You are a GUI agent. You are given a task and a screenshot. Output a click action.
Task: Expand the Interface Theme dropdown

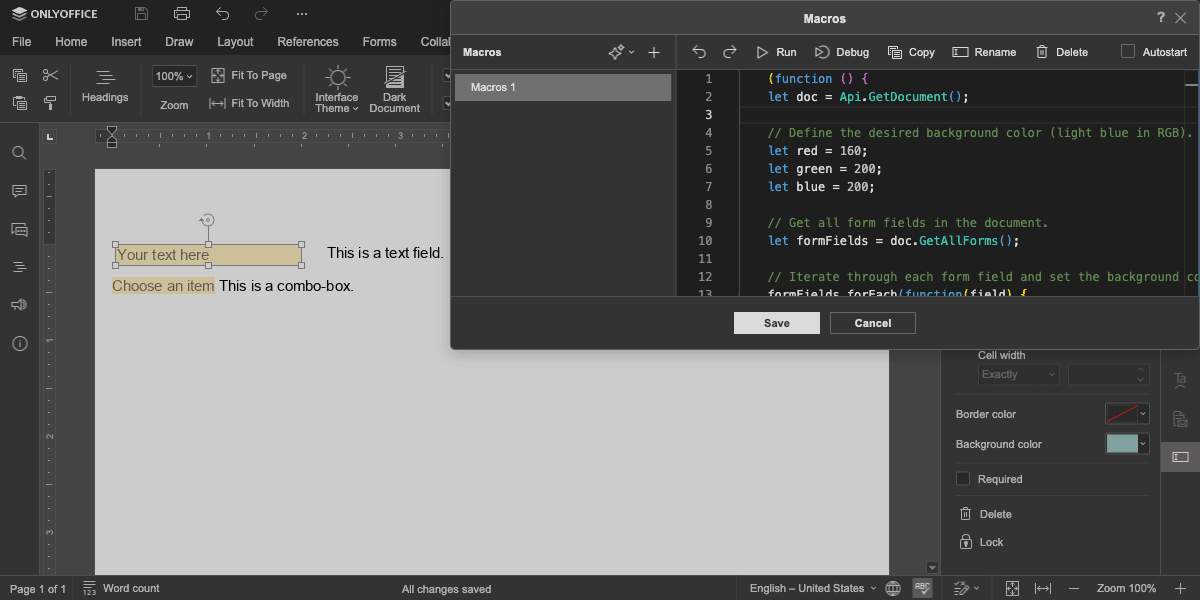coord(337,90)
